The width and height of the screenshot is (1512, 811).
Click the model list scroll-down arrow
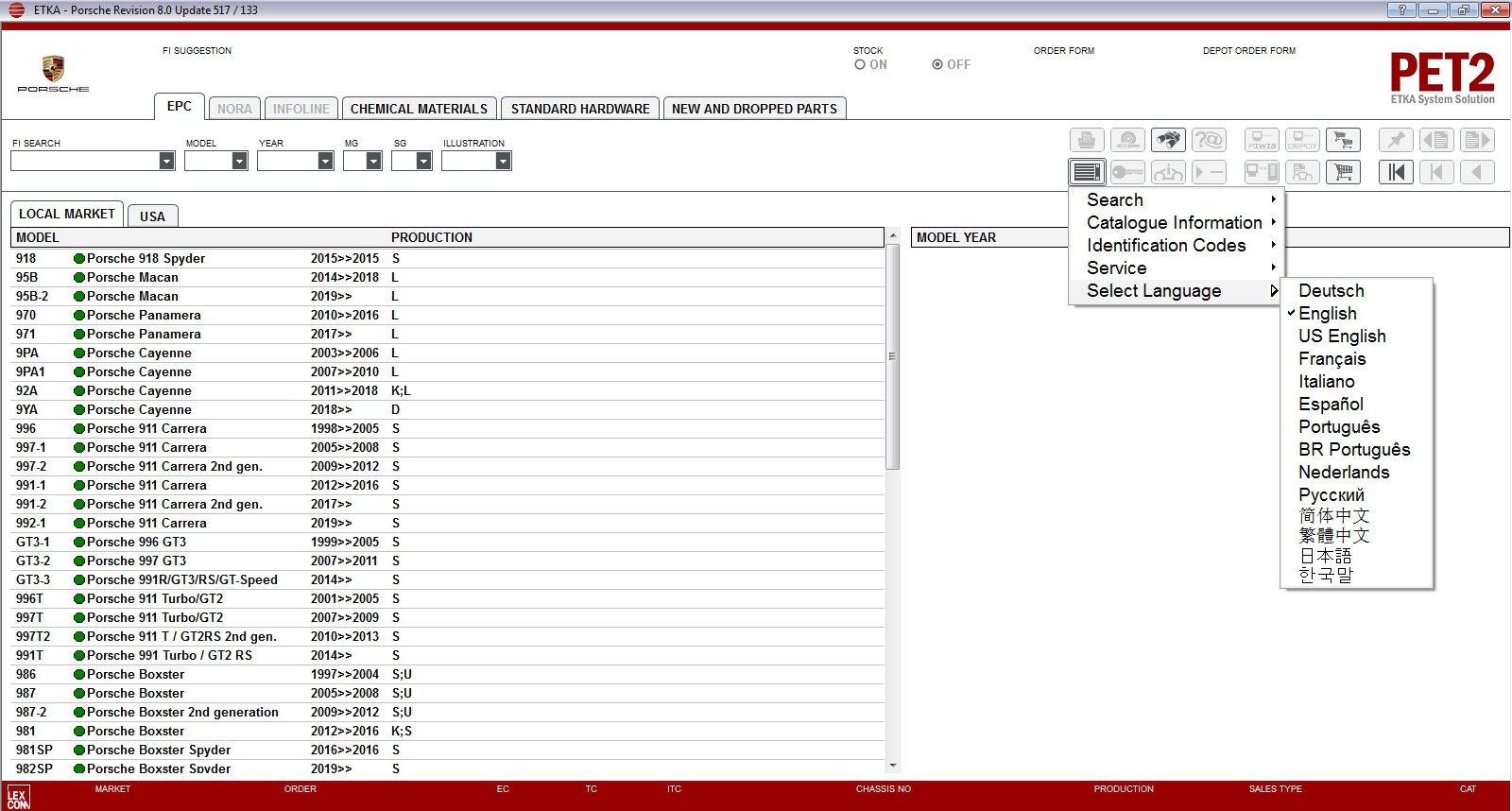pyautogui.click(x=893, y=766)
